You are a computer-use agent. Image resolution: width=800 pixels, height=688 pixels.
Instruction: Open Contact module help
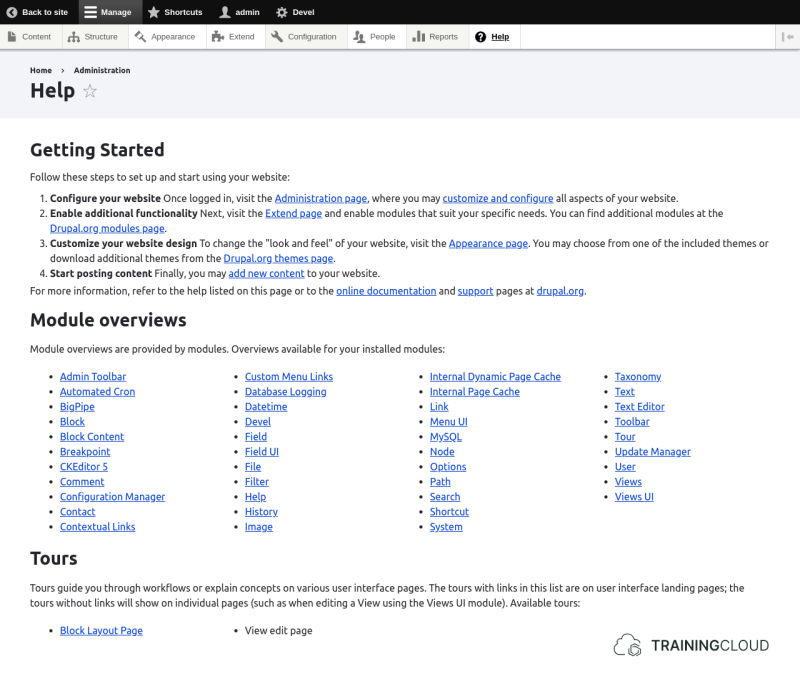(x=78, y=512)
